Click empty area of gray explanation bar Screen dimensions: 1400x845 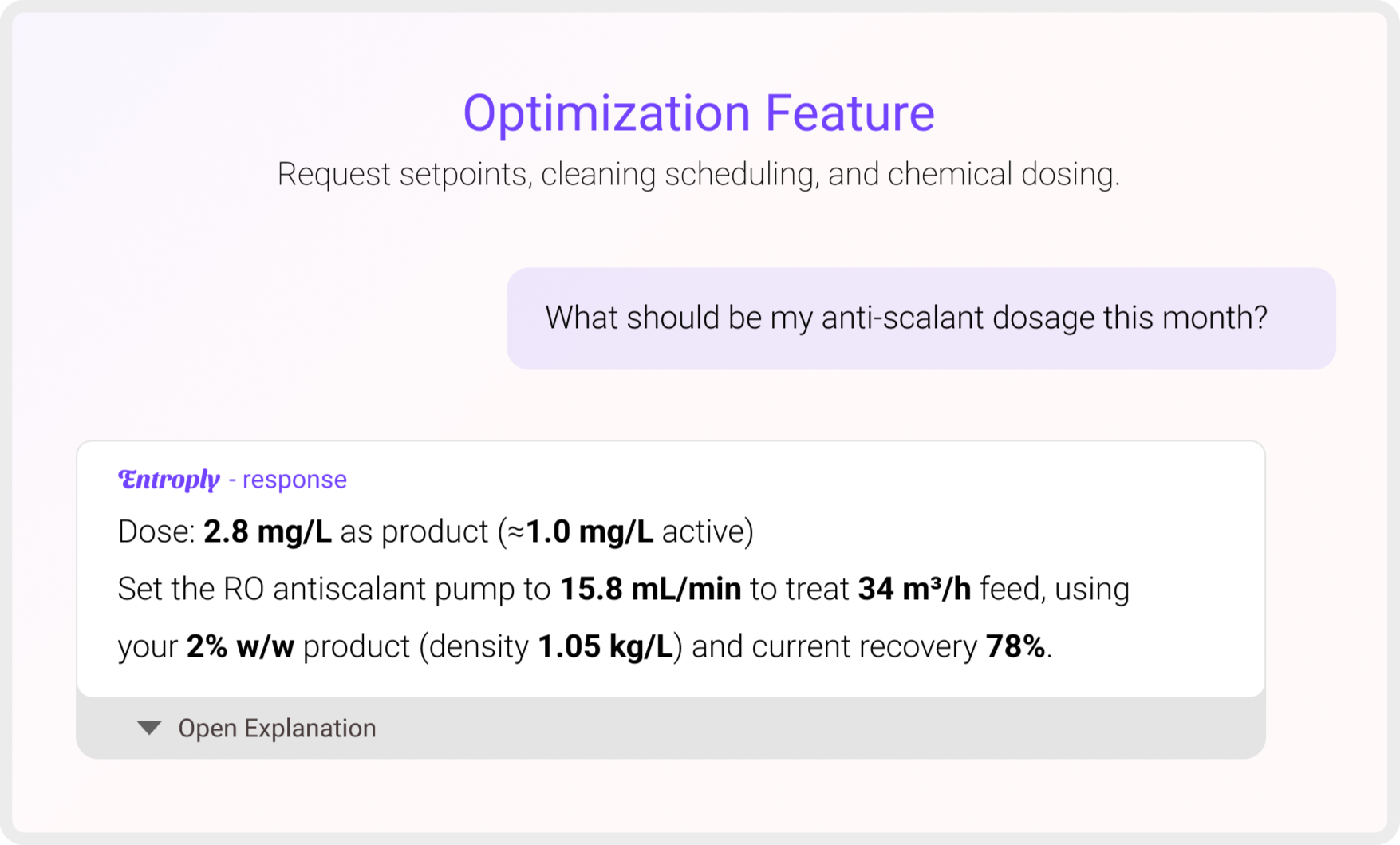point(798,728)
